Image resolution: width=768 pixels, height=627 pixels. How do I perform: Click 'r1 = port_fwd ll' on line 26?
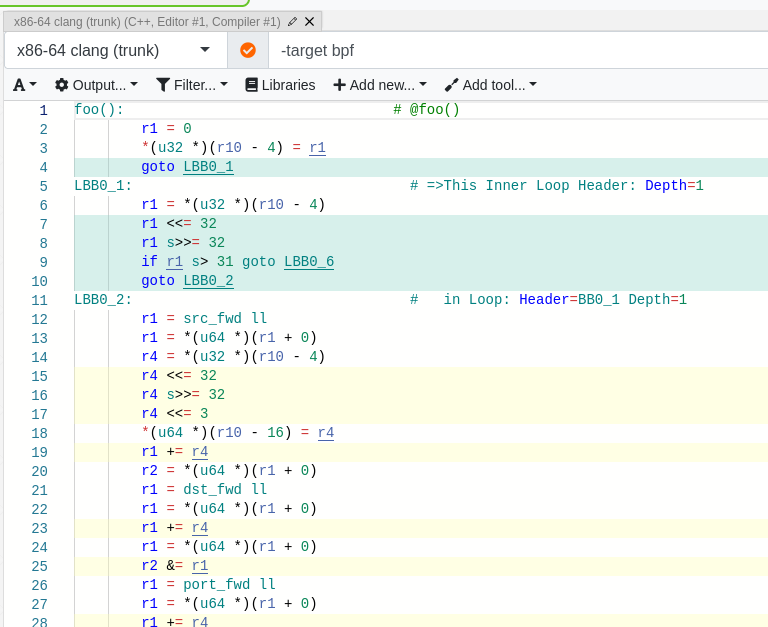pyautogui.click(x=208, y=584)
